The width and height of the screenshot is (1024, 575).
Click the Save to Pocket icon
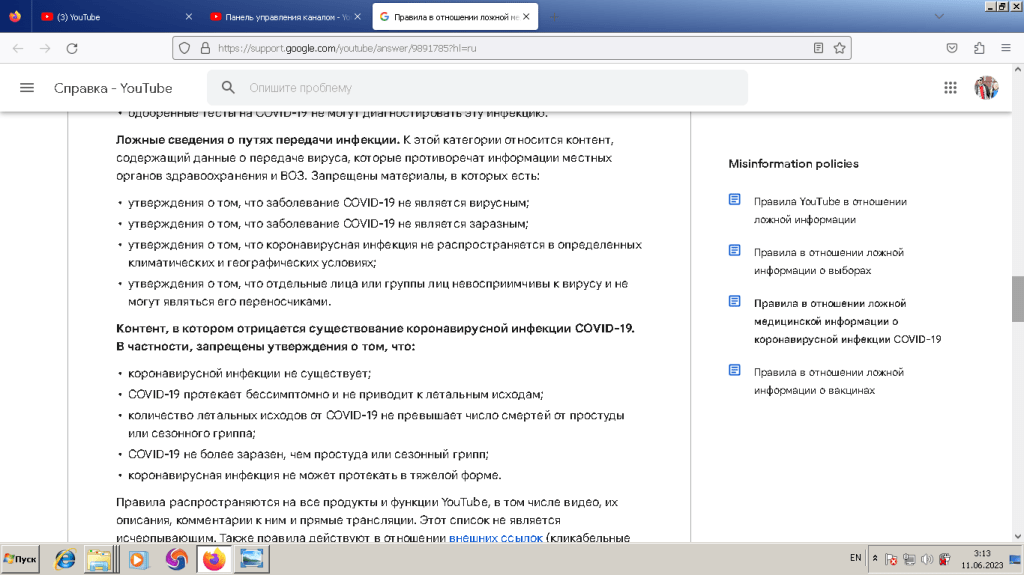(x=953, y=48)
